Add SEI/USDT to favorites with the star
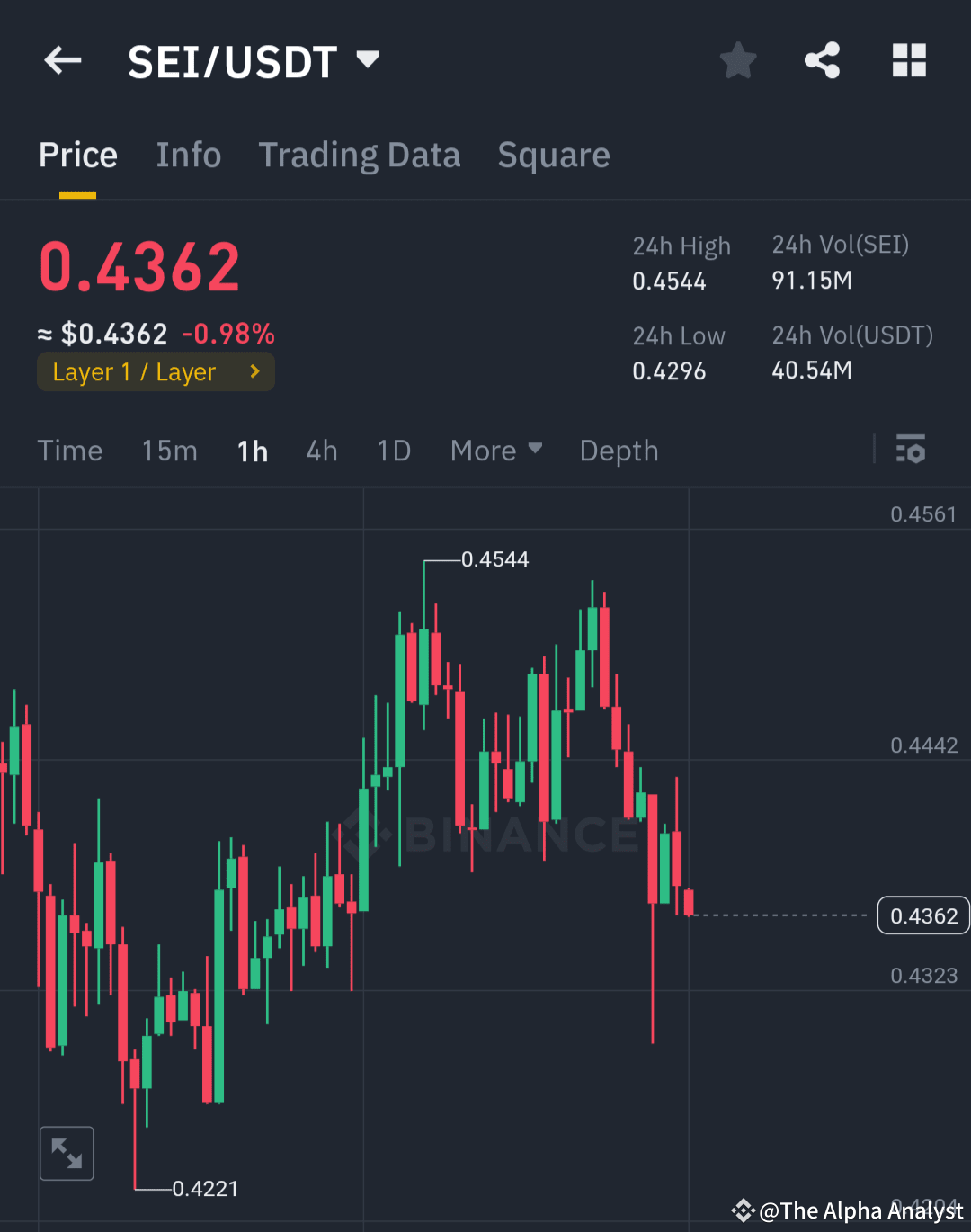 737,60
